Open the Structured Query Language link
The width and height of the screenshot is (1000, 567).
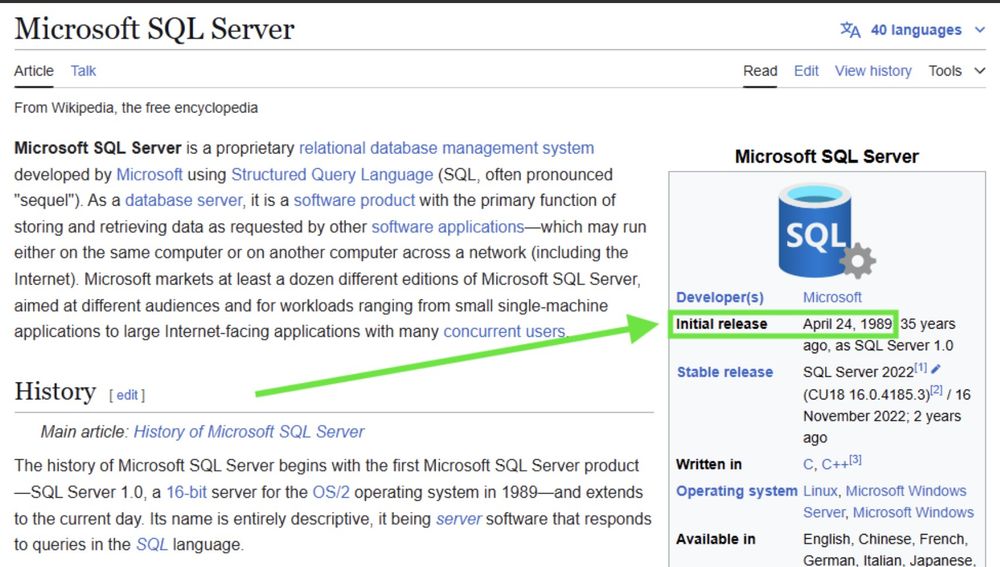point(332,174)
